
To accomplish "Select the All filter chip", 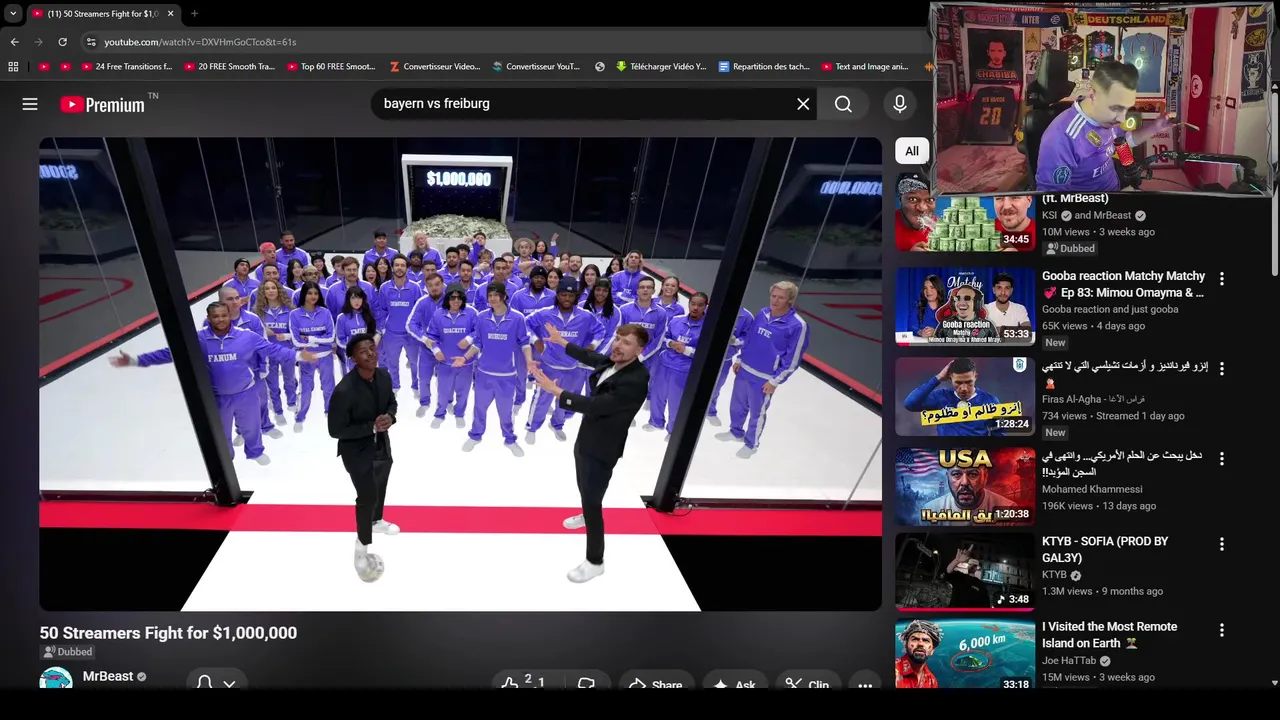I will click(x=912, y=151).
